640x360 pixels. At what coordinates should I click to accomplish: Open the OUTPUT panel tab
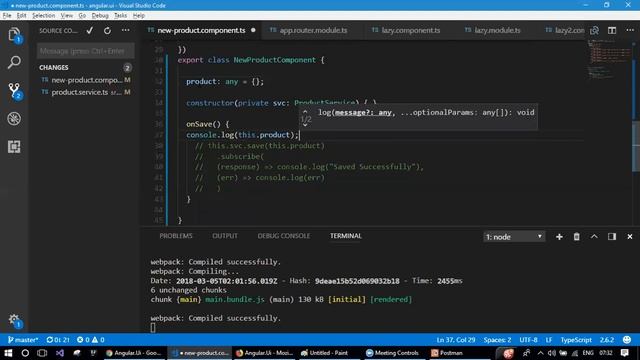click(225, 236)
